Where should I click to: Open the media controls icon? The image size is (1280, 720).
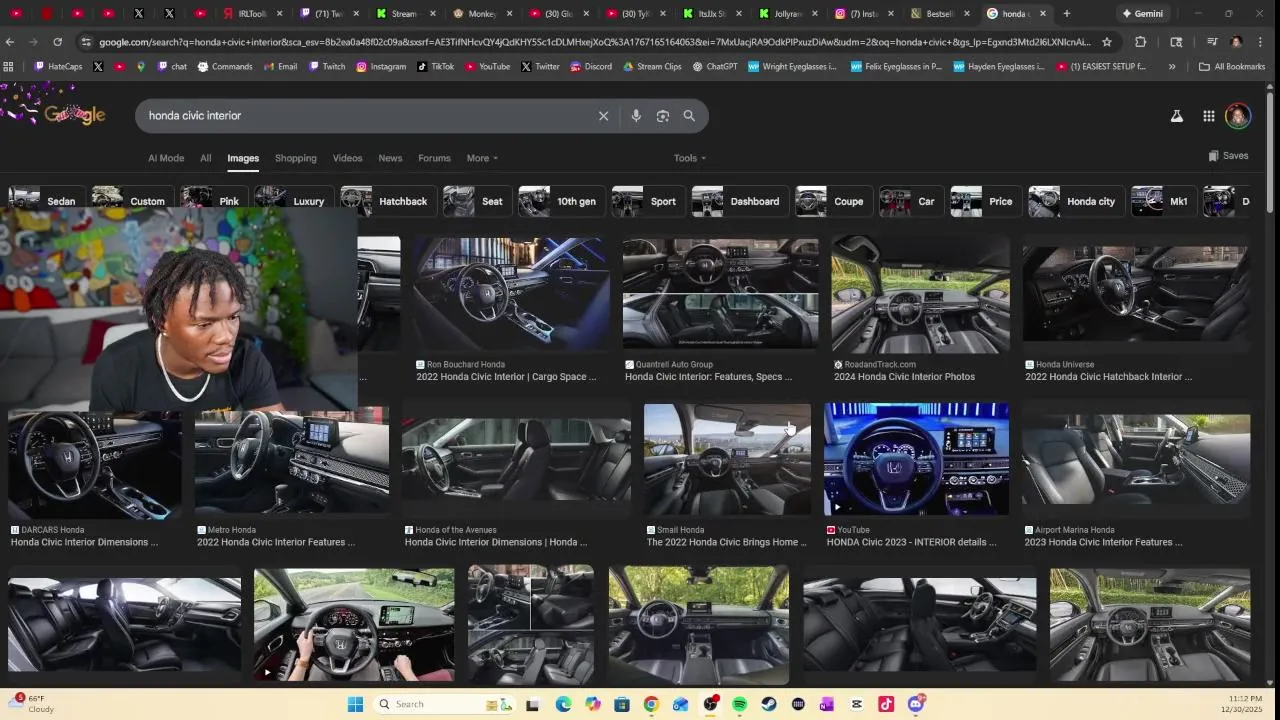1211,42
